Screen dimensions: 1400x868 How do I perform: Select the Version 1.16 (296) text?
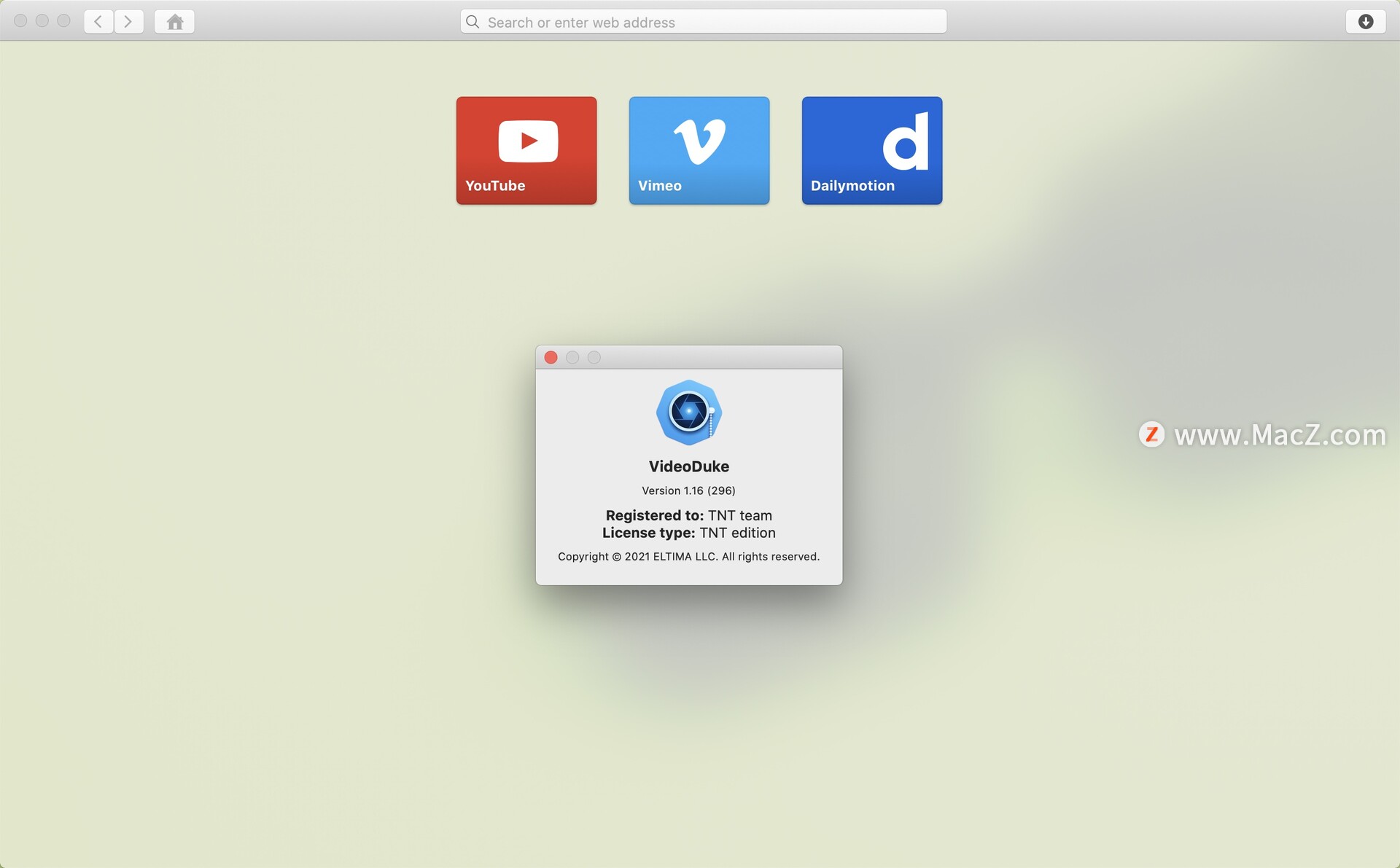point(688,490)
